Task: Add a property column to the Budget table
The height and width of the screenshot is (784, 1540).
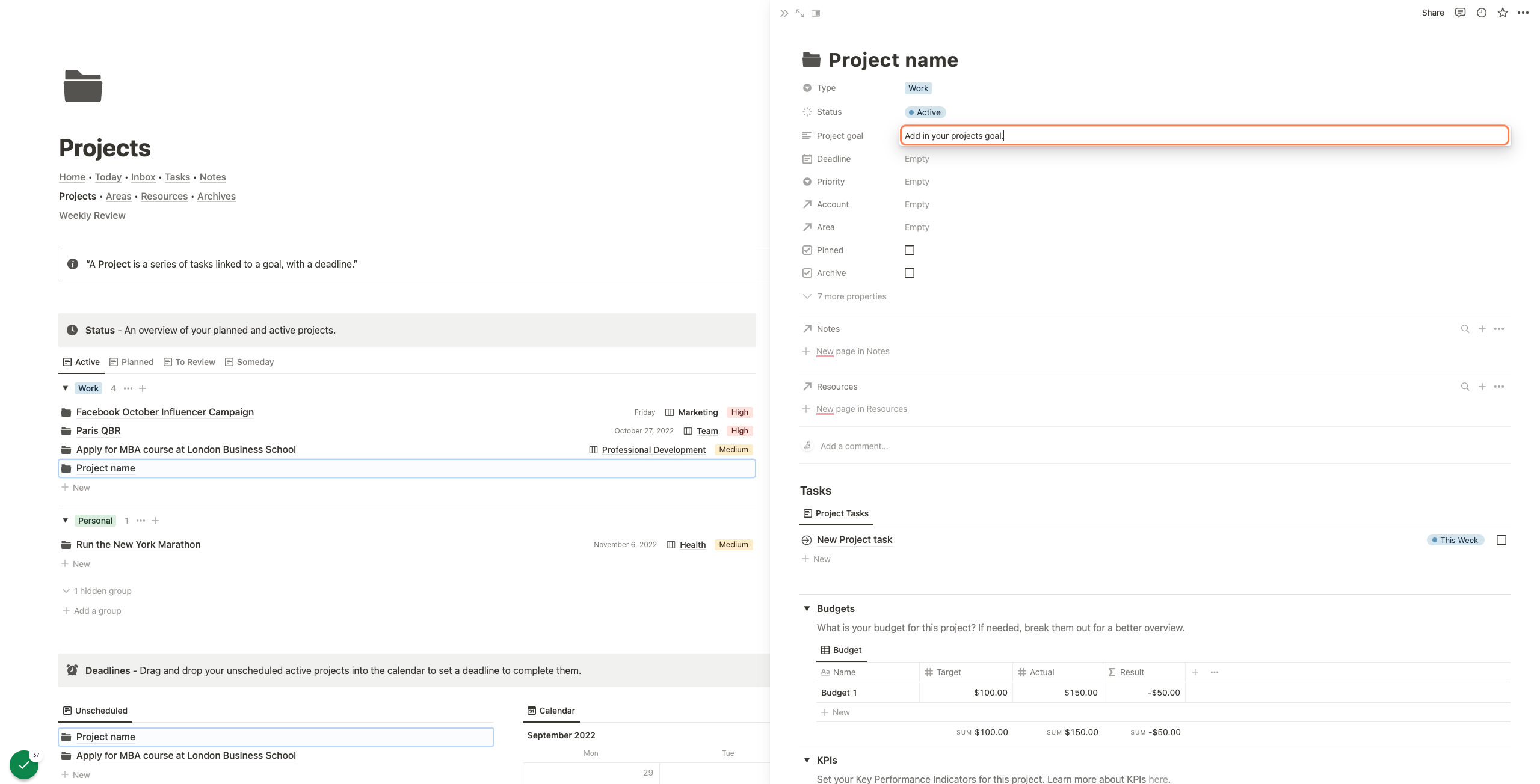Action: [1195, 672]
